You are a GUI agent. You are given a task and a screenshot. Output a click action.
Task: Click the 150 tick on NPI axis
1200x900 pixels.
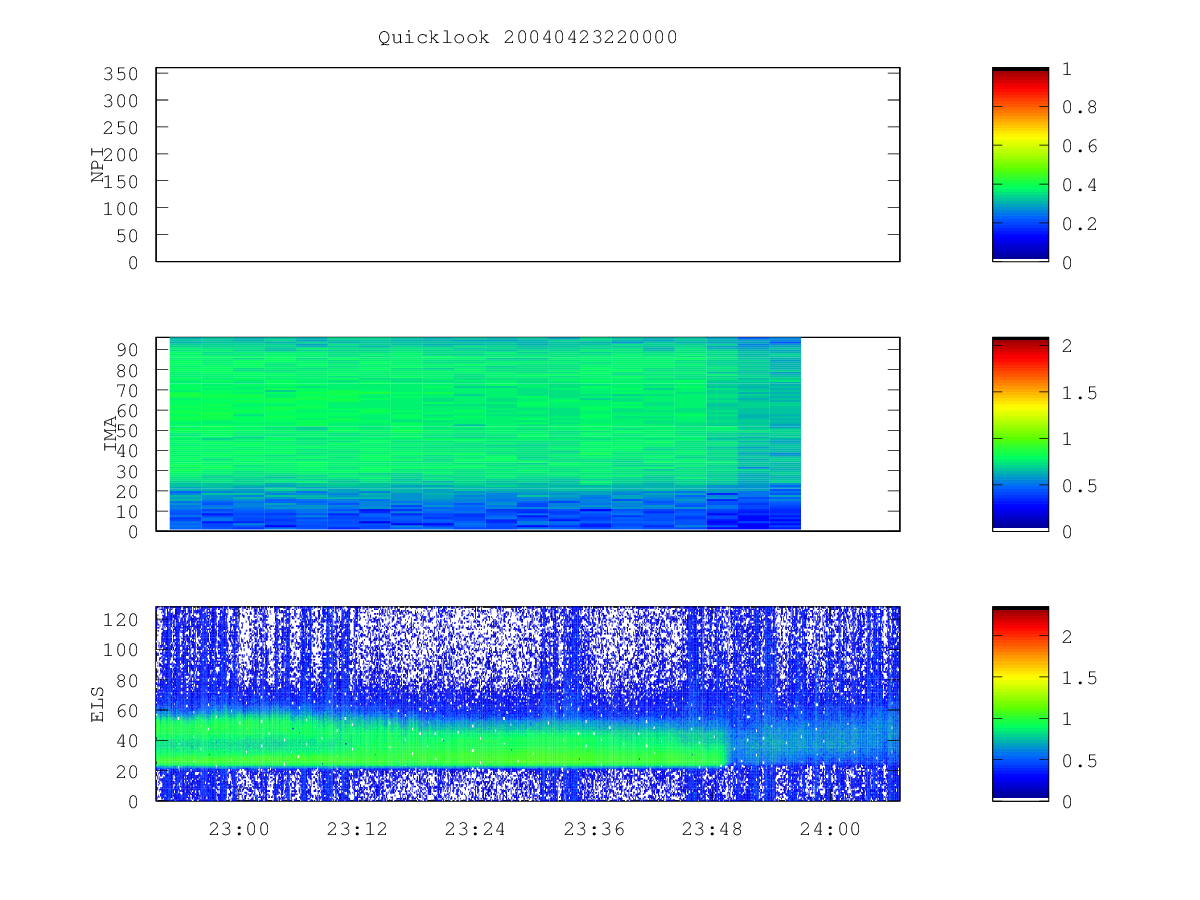(x=121, y=182)
